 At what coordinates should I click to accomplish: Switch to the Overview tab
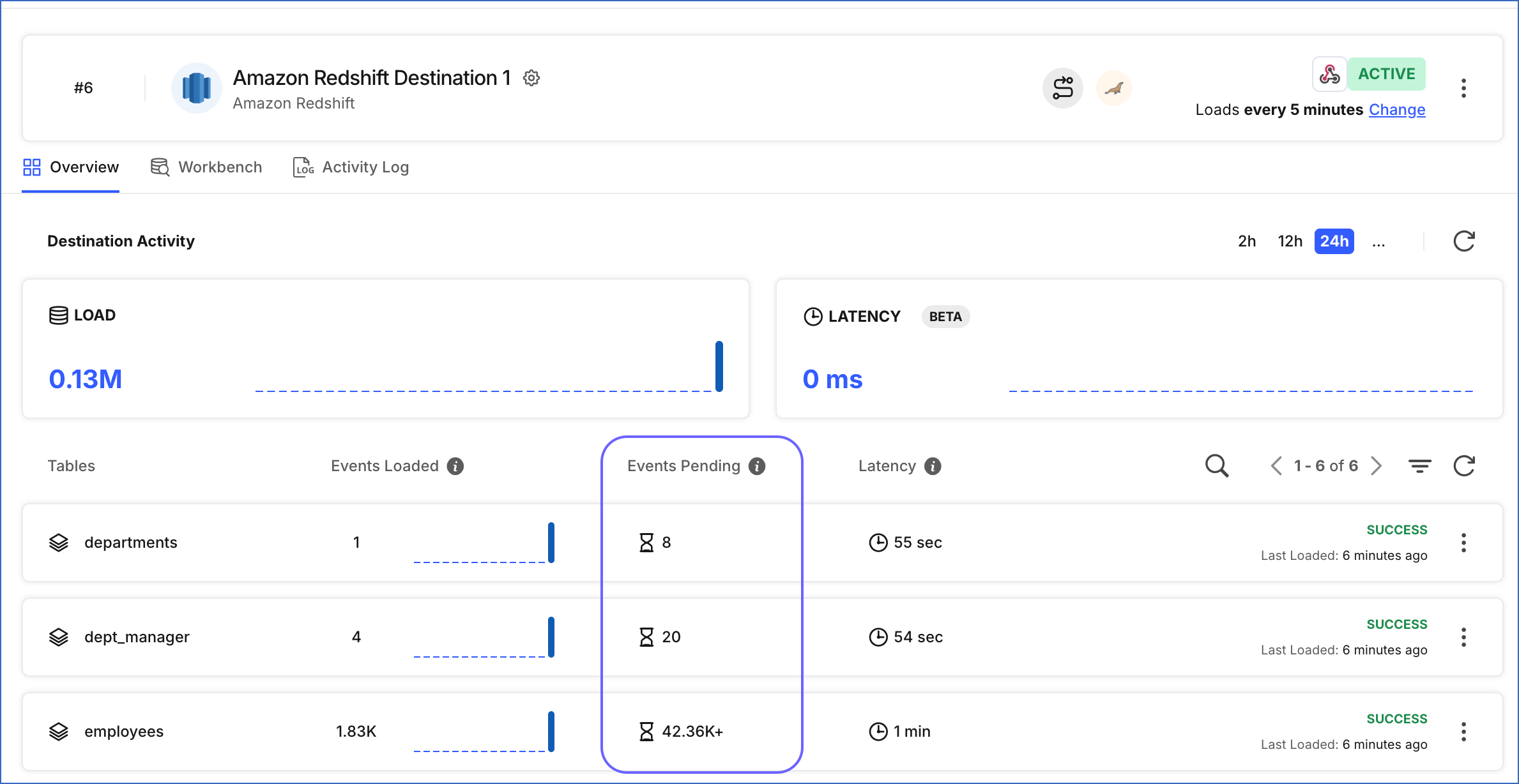[x=71, y=167]
